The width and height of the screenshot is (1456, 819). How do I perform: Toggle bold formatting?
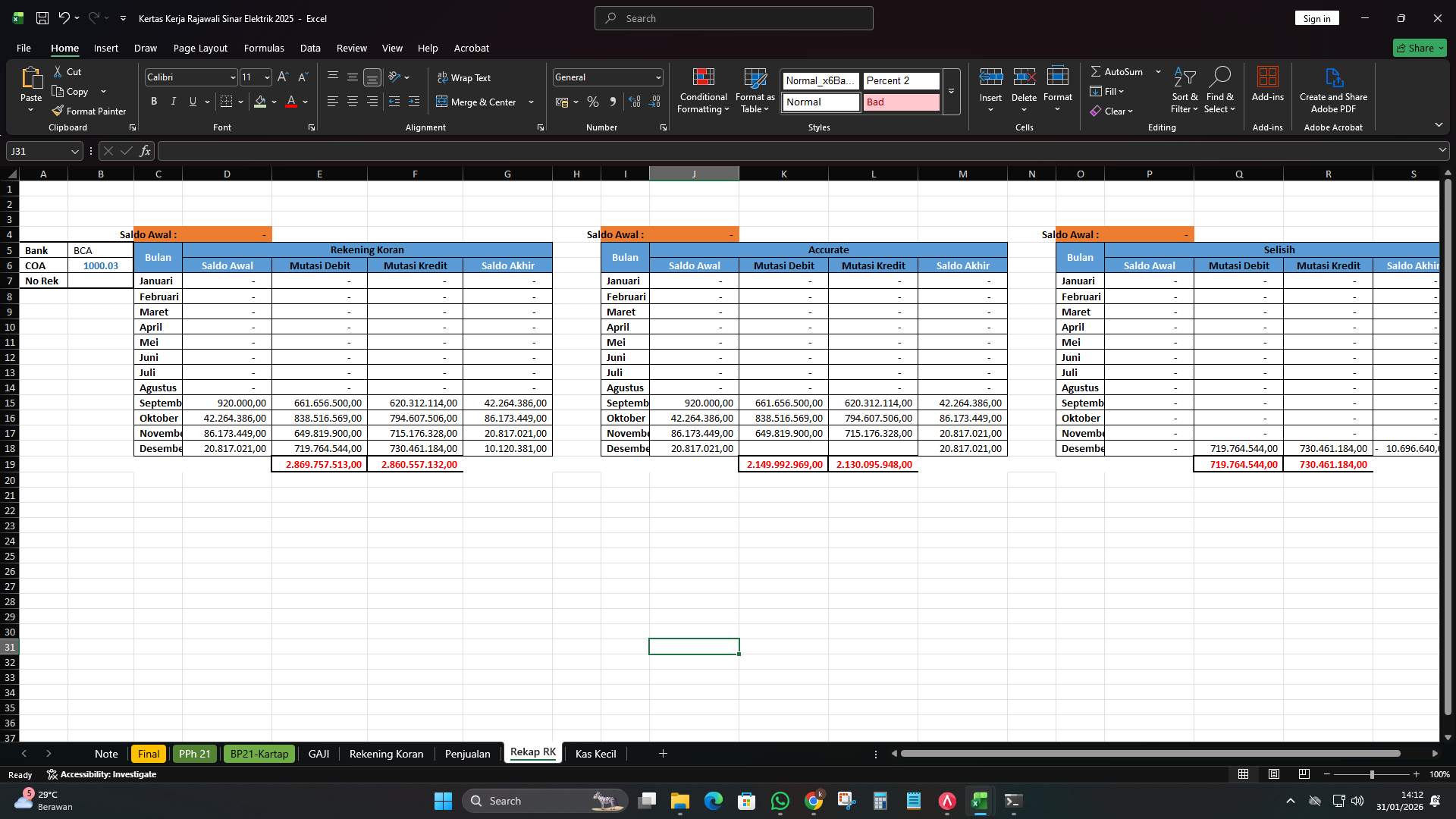click(154, 101)
